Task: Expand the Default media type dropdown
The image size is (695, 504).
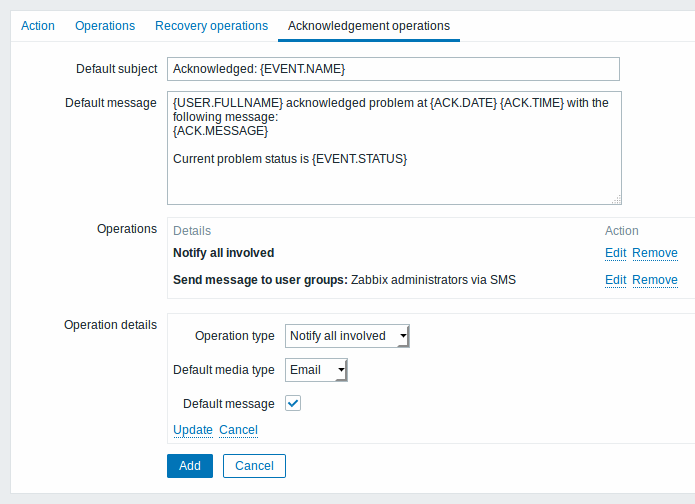Action: [x=316, y=370]
